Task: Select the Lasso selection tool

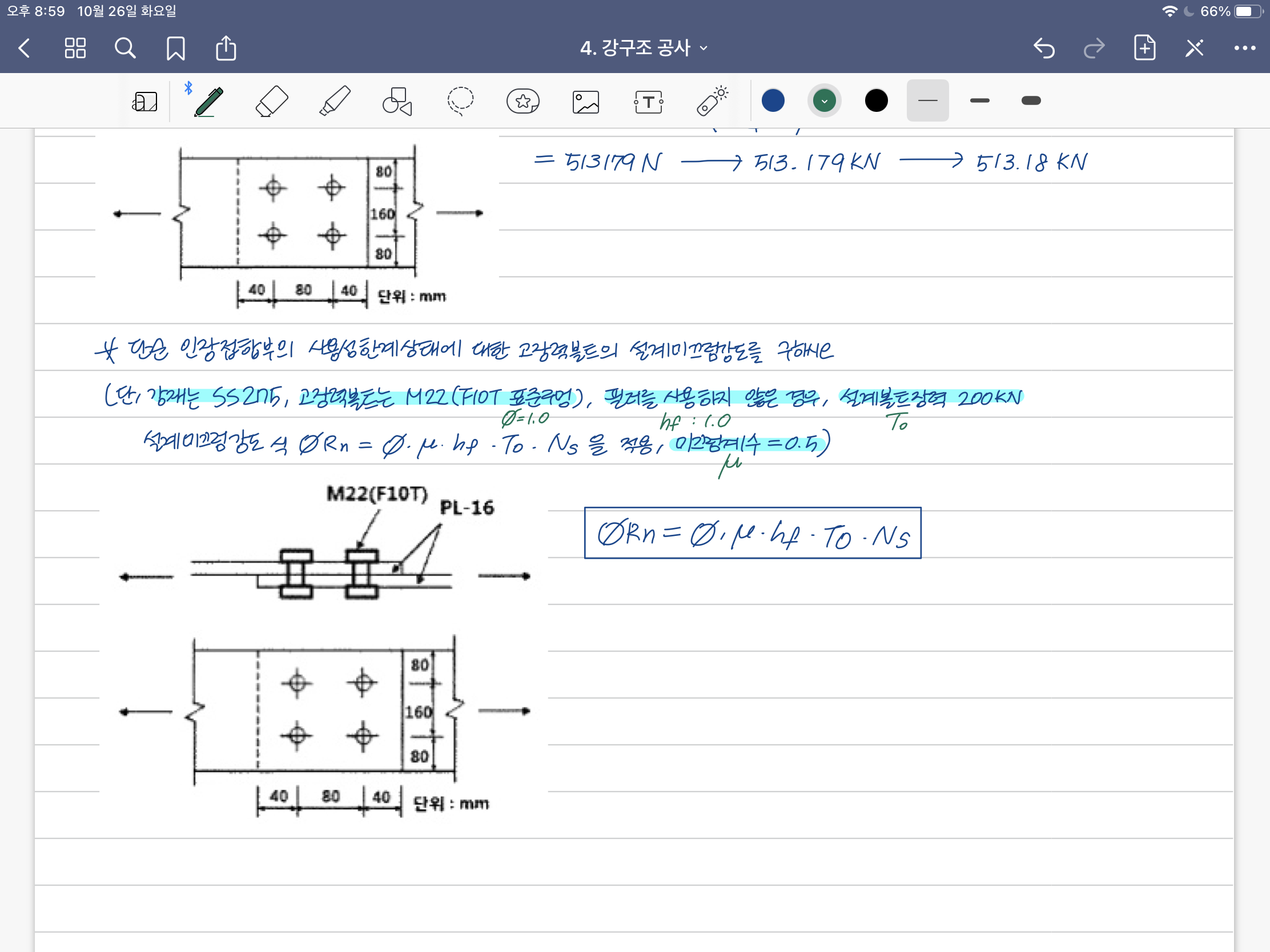Action: tap(460, 102)
